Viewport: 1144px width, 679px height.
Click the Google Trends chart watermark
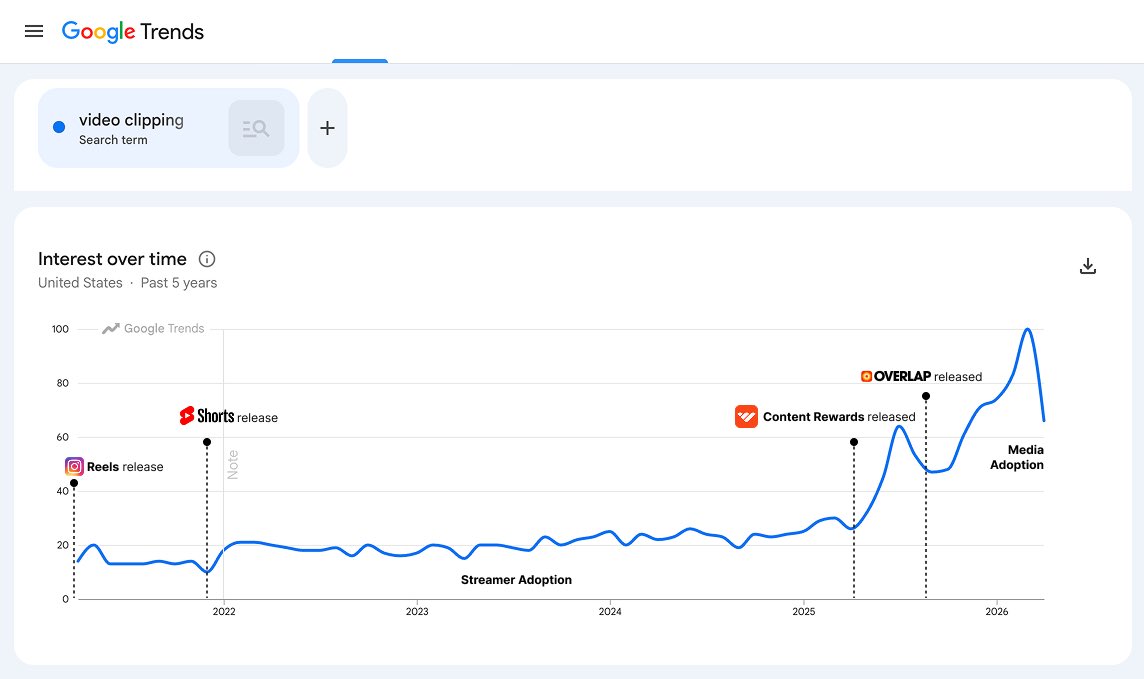point(153,329)
